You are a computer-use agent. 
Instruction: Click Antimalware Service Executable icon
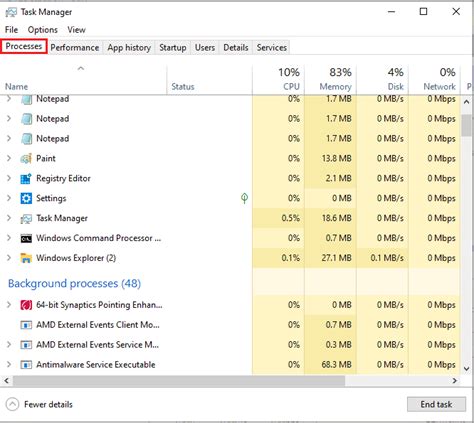coord(26,365)
